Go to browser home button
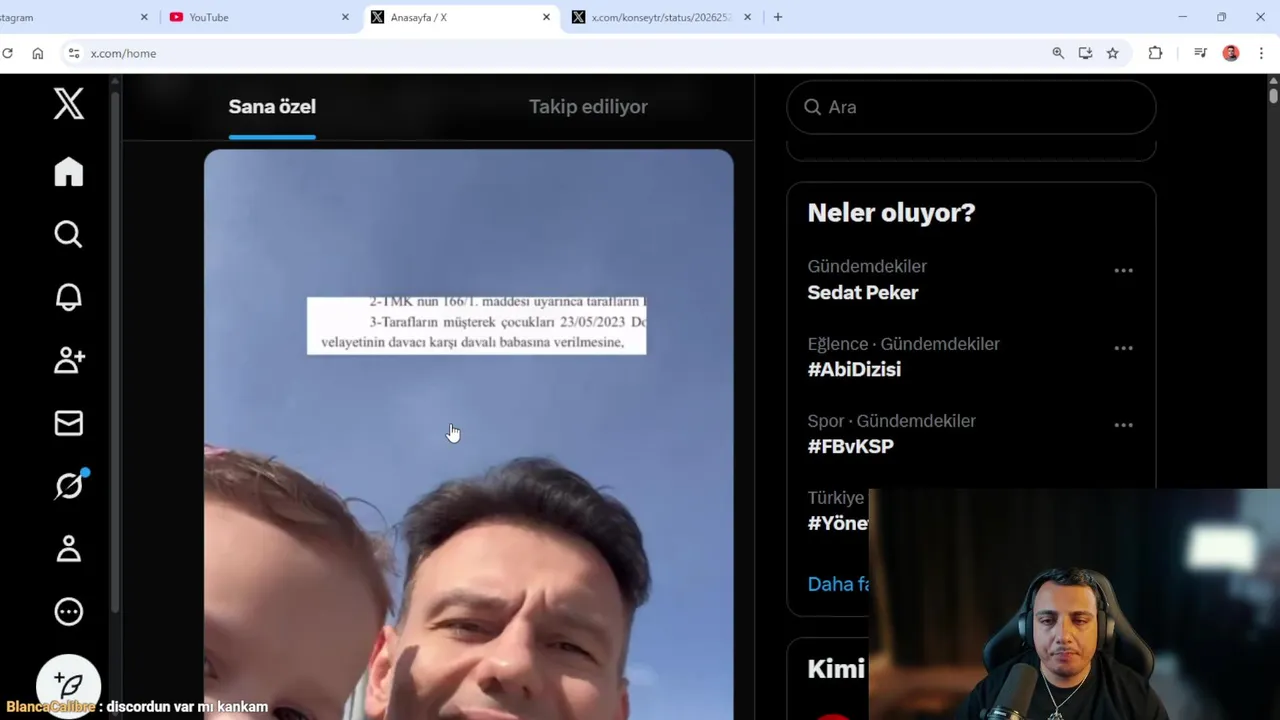This screenshot has width=1280, height=720. pyautogui.click(x=38, y=53)
